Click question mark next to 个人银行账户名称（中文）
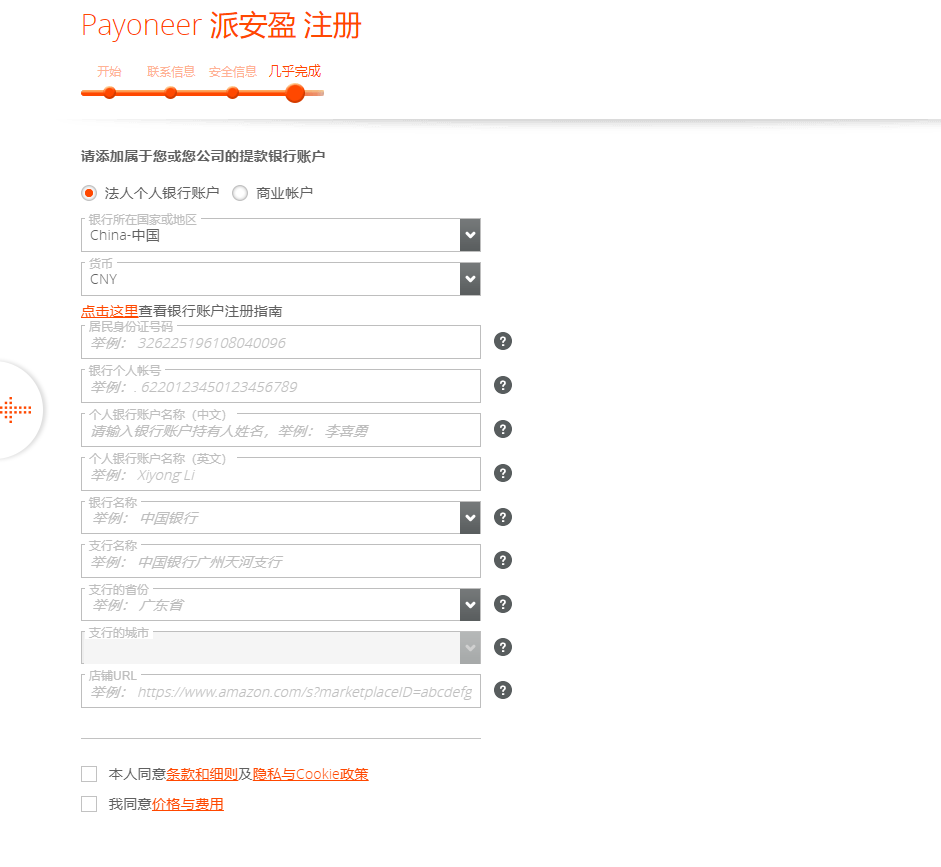Screen dimensions: 941x867 tap(502, 429)
